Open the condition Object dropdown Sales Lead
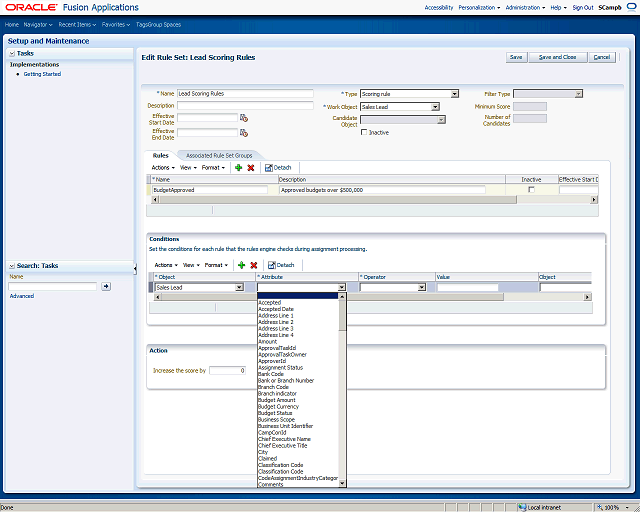 [x=240, y=287]
